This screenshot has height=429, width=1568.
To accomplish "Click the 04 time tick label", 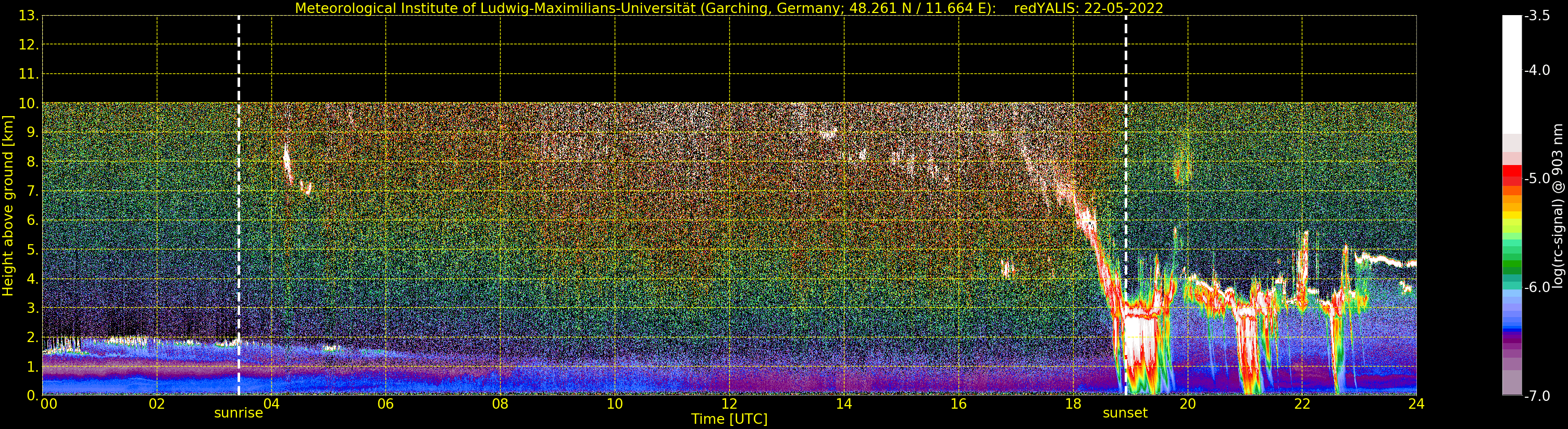I will [271, 404].
